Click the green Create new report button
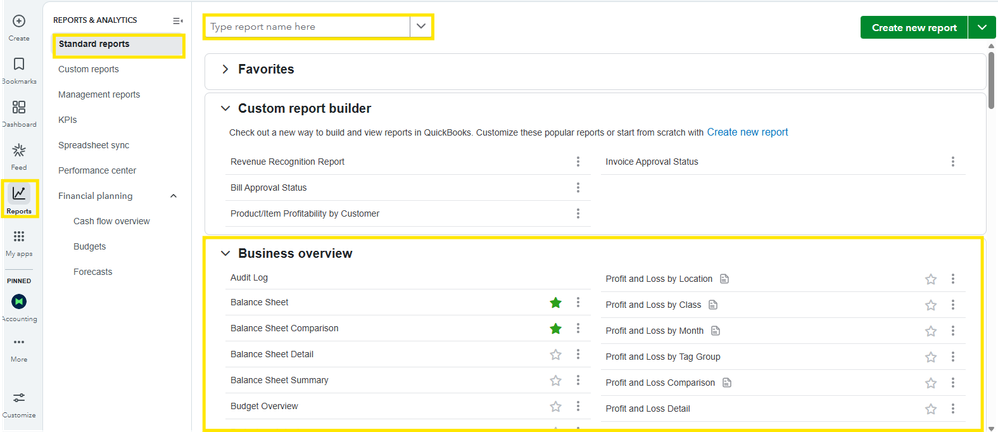The image size is (998, 432). coord(914,27)
